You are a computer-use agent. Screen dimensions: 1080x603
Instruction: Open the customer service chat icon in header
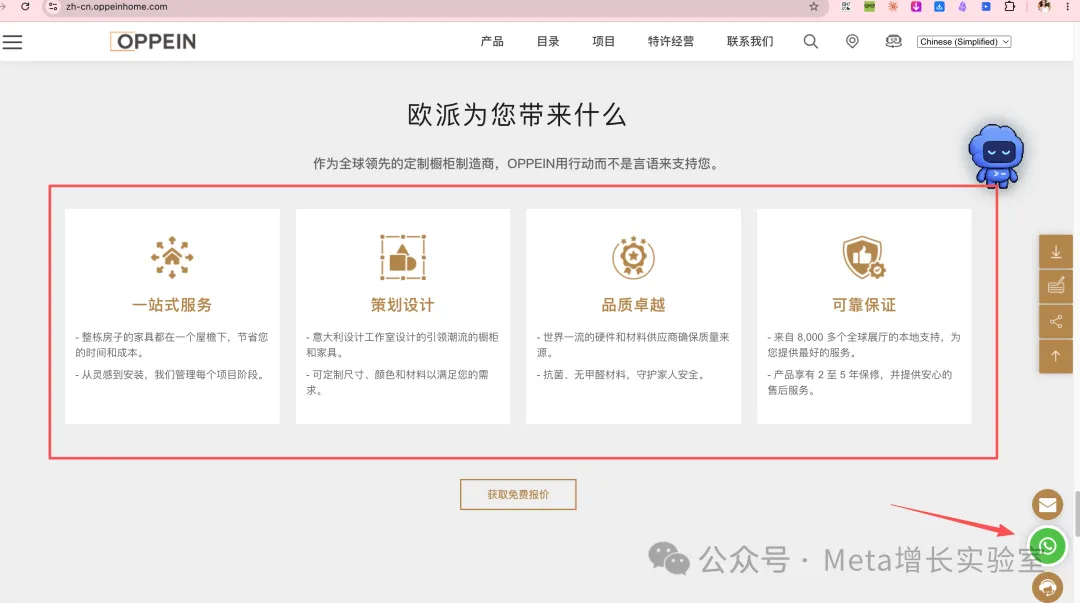(x=893, y=41)
